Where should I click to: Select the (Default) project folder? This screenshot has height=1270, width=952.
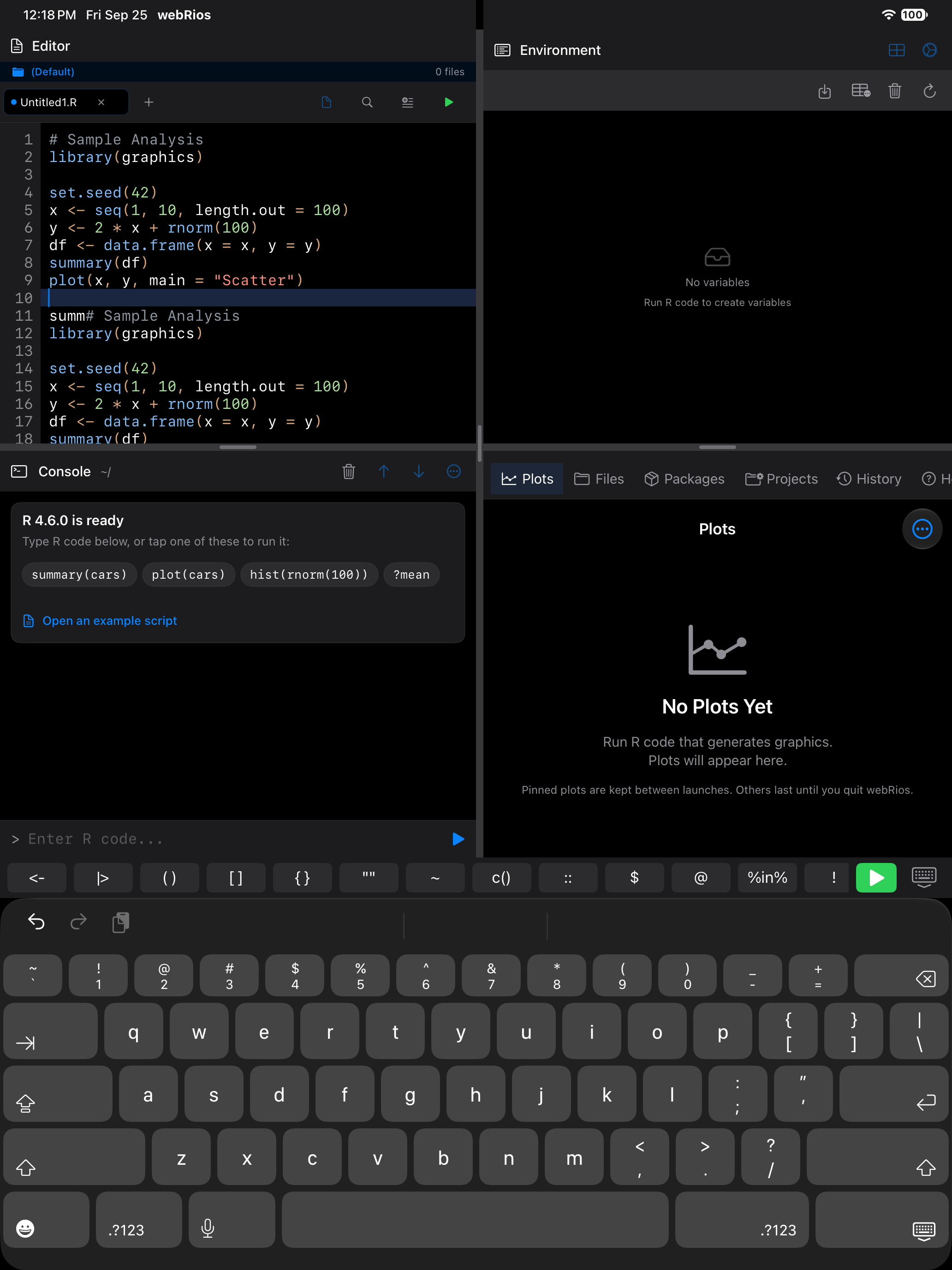click(43, 72)
